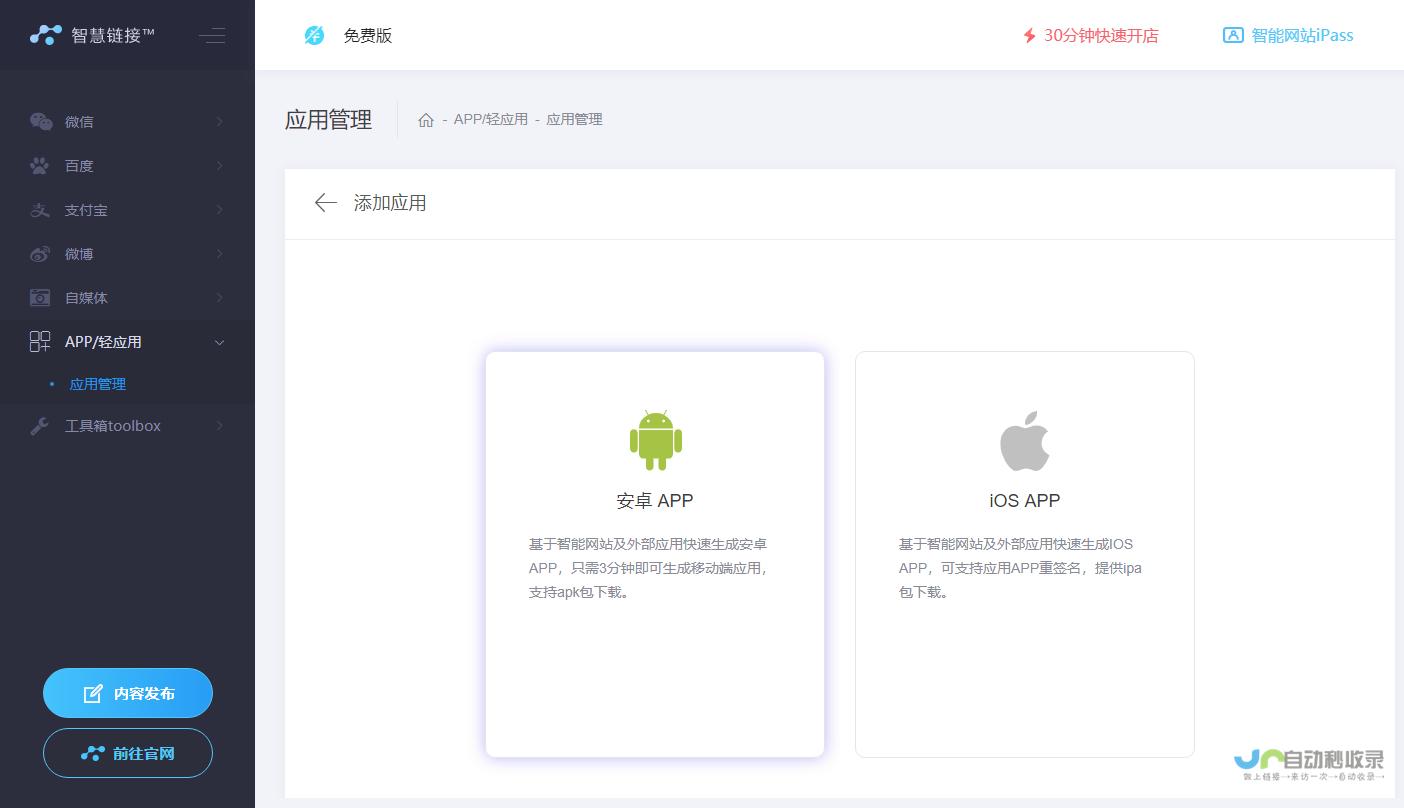Image resolution: width=1404 pixels, height=808 pixels.
Task: Expand the 百度 menu chevron
Action: [220, 166]
